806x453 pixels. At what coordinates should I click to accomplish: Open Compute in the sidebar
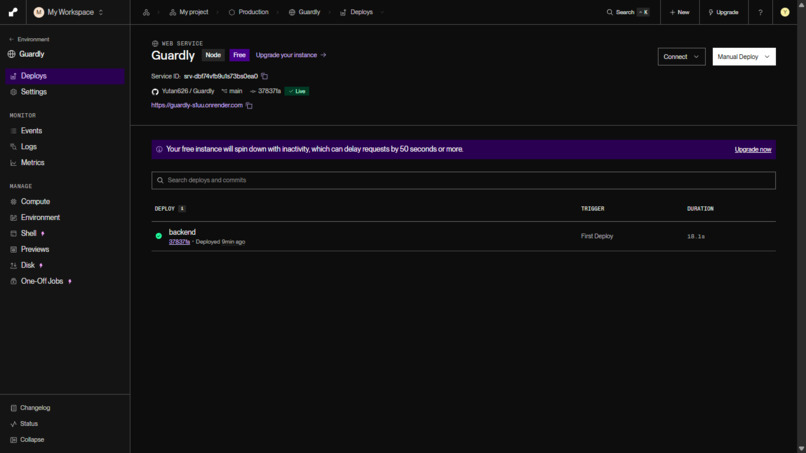pos(65,202)
